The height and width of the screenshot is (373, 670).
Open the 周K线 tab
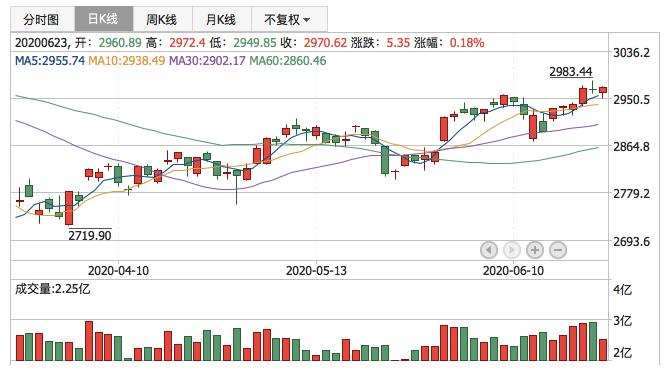(x=163, y=19)
